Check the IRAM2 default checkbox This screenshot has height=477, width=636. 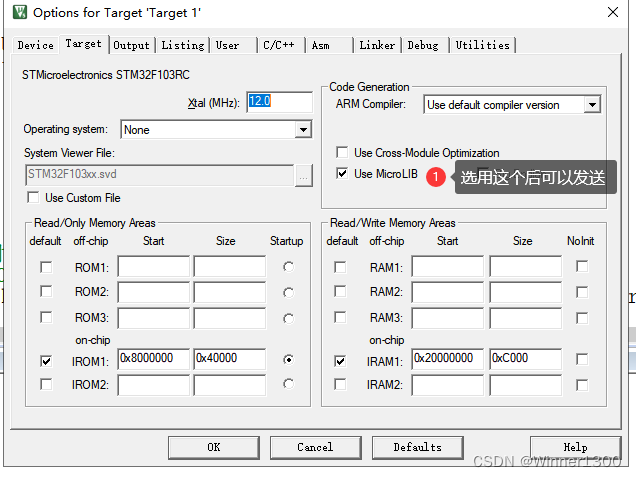click(x=340, y=384)
